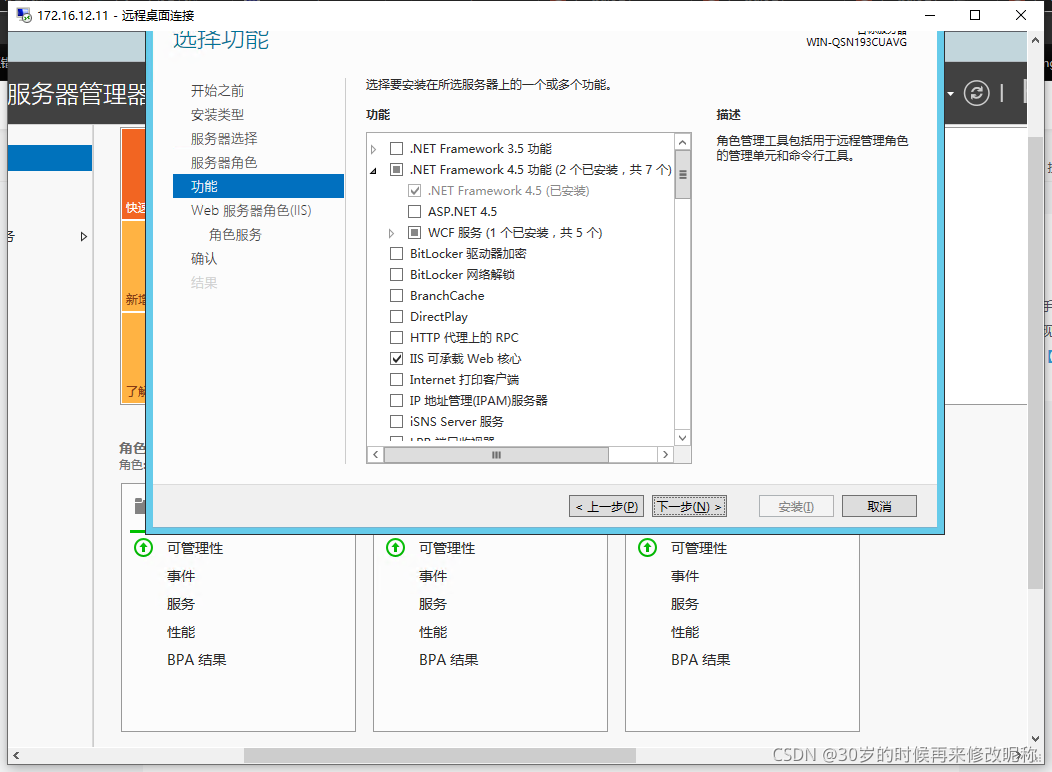Go to 服务器选择 wizard step
Screen dimensions: 1052x772
[x=223, y=139]
